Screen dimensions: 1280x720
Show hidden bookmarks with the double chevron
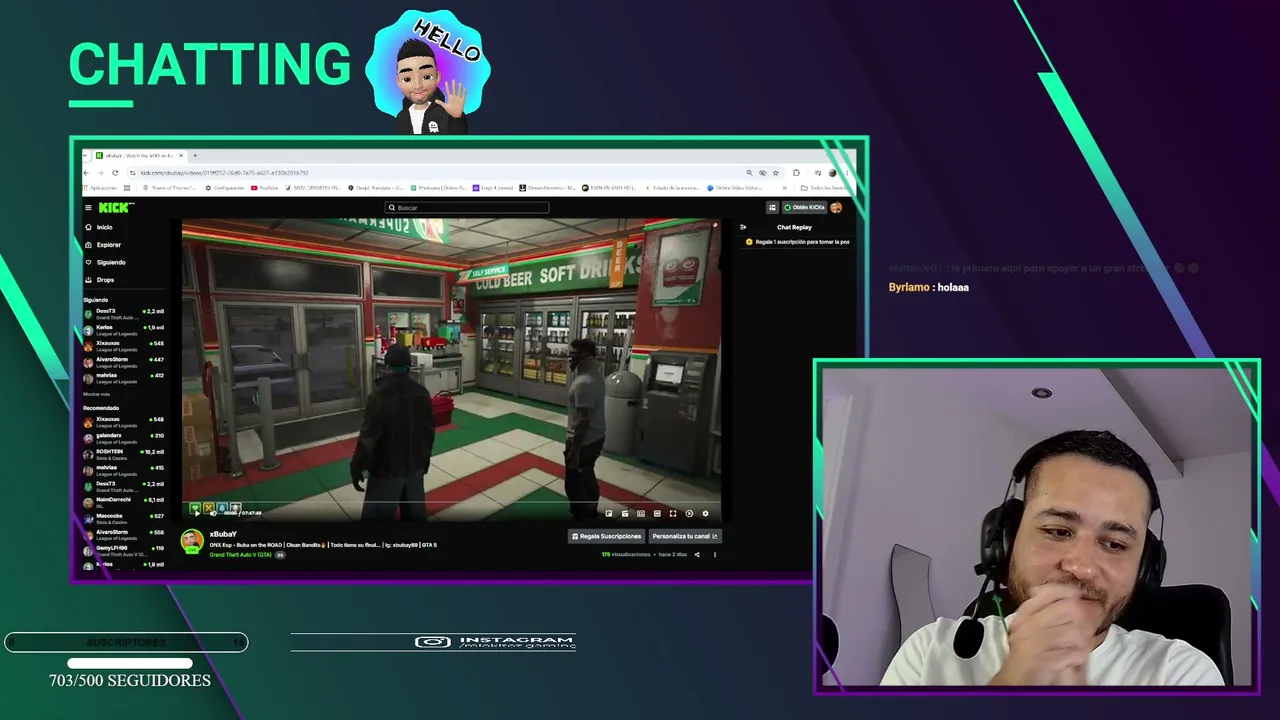point(786,188)
